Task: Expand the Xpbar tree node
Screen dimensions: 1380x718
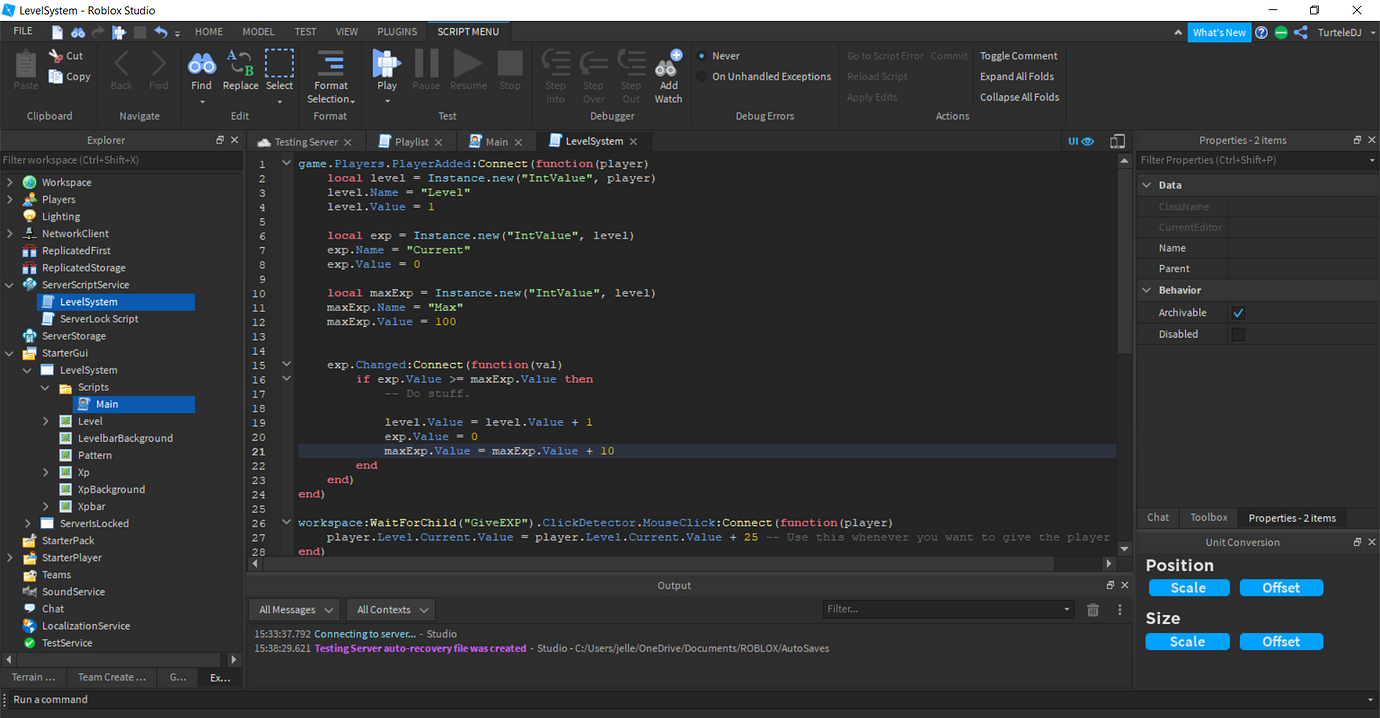Action: click(x=46, y=507)
